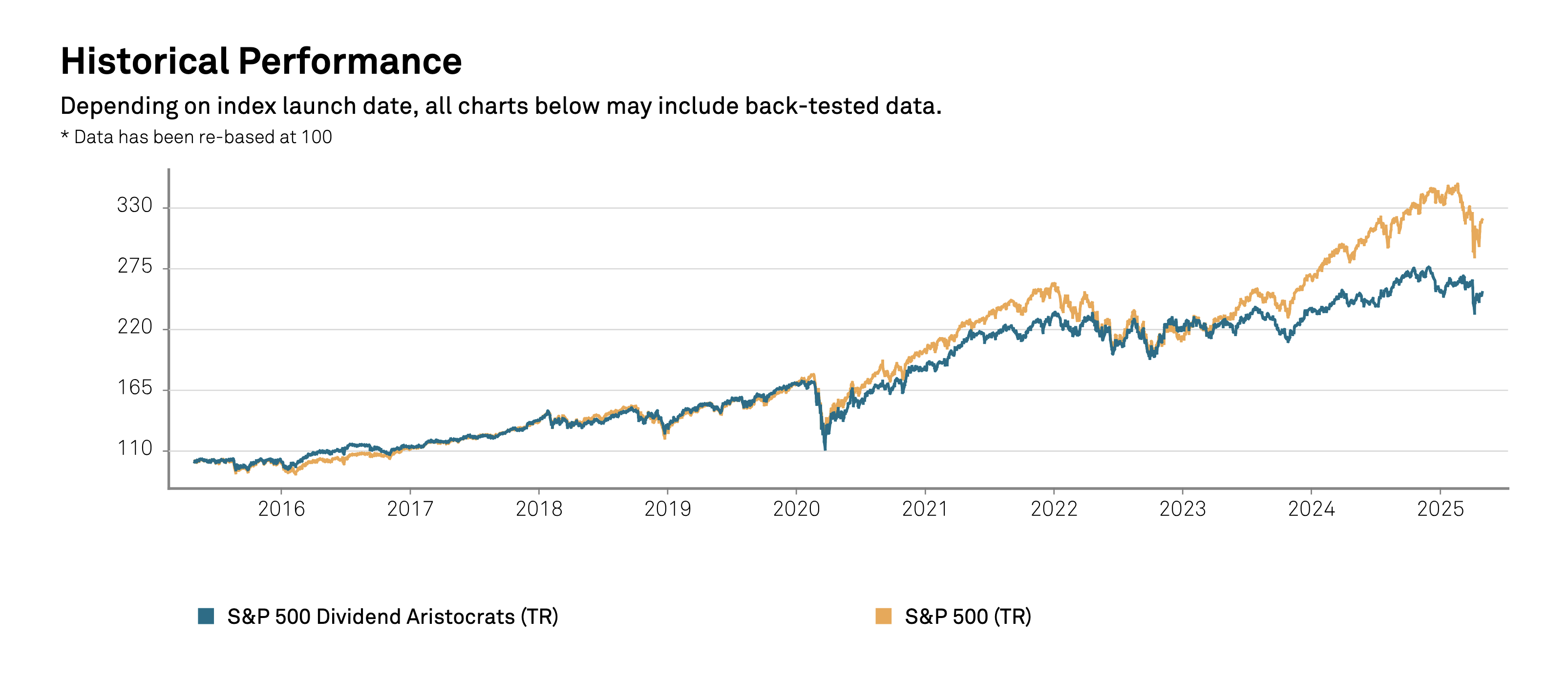Select the 220 y-axis value label
This screenshot has height=681, width=1568.
[x=134, y=327]
